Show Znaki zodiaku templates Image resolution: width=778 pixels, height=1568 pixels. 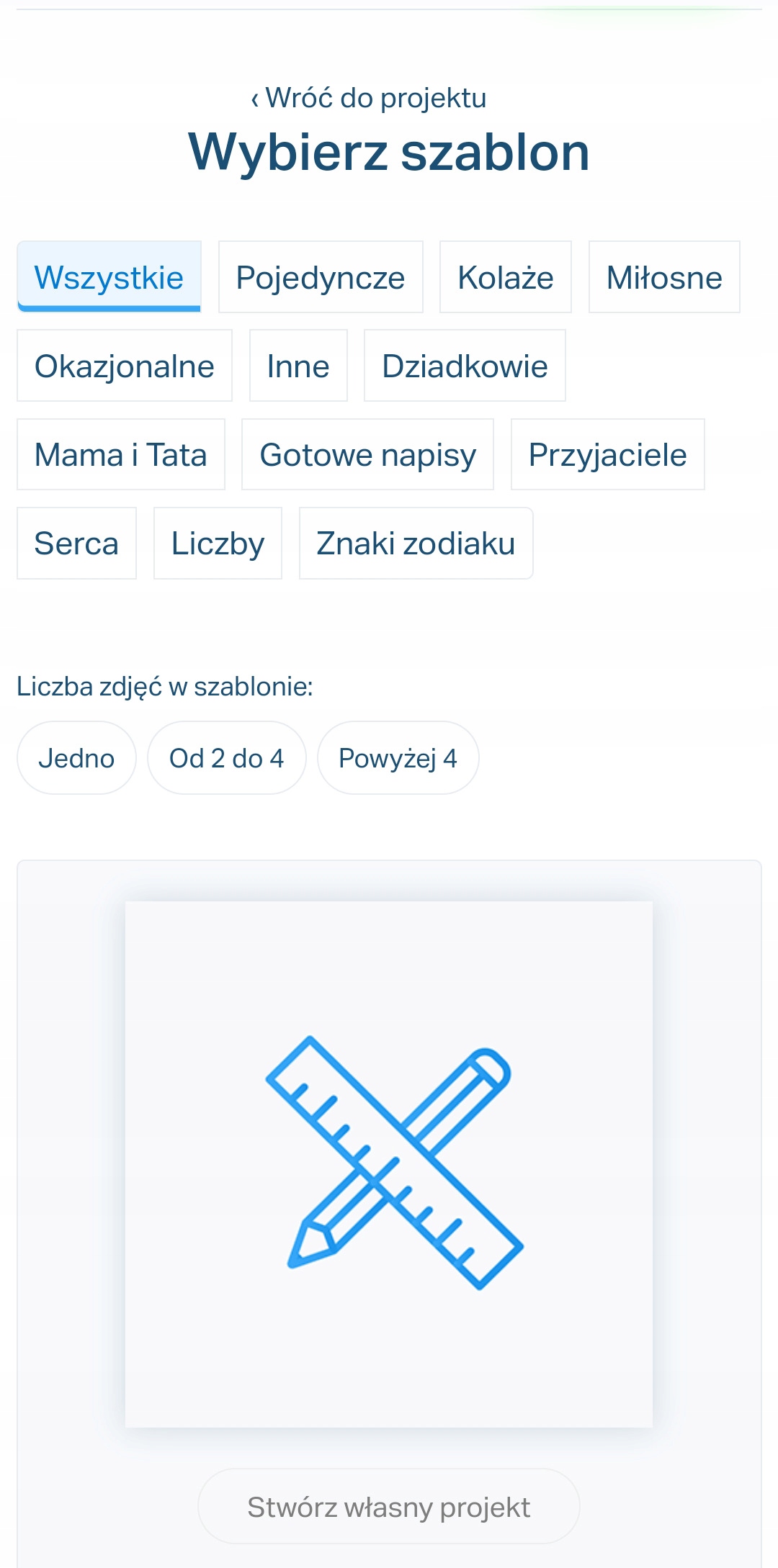click(416, 543)
